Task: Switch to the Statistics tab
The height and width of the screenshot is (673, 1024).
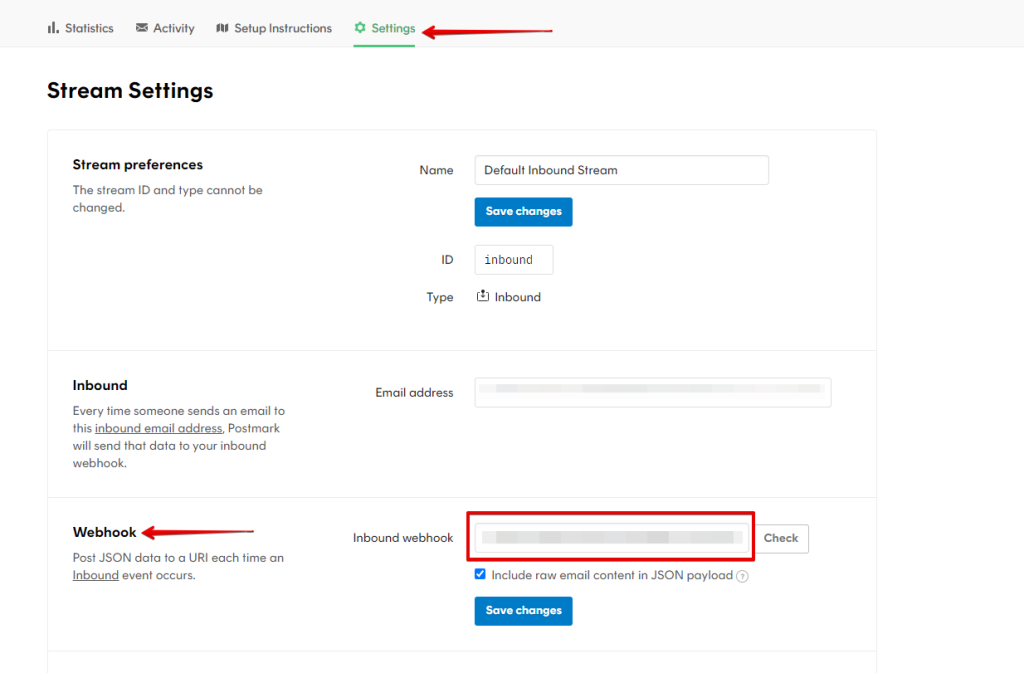Action: pyautogui.click(x=89, y=28)
